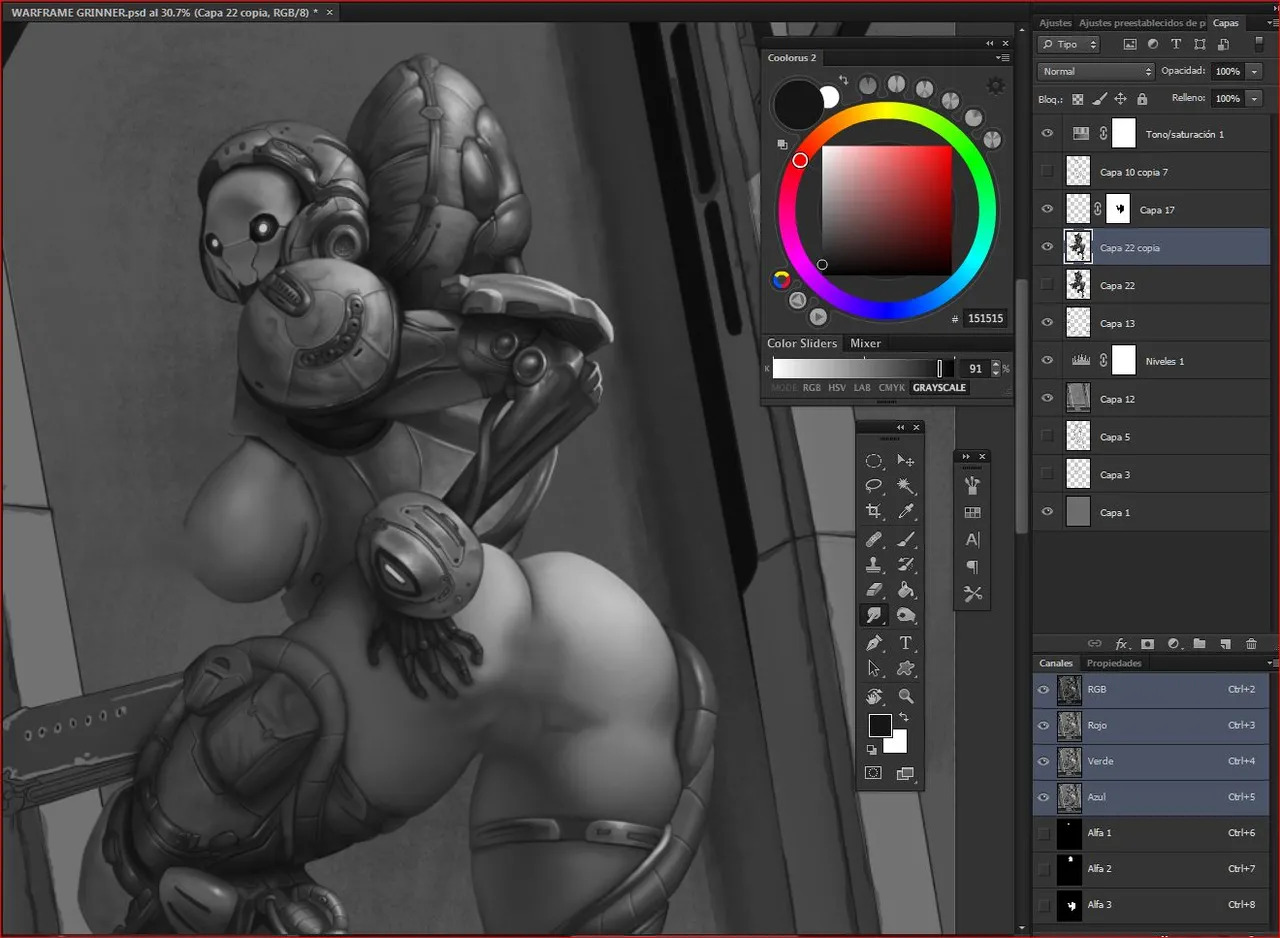The height and width of the screenshot is (938, 1280).
Task: Switch color slider mode to CMYK
Action: [x=891, y=387]
